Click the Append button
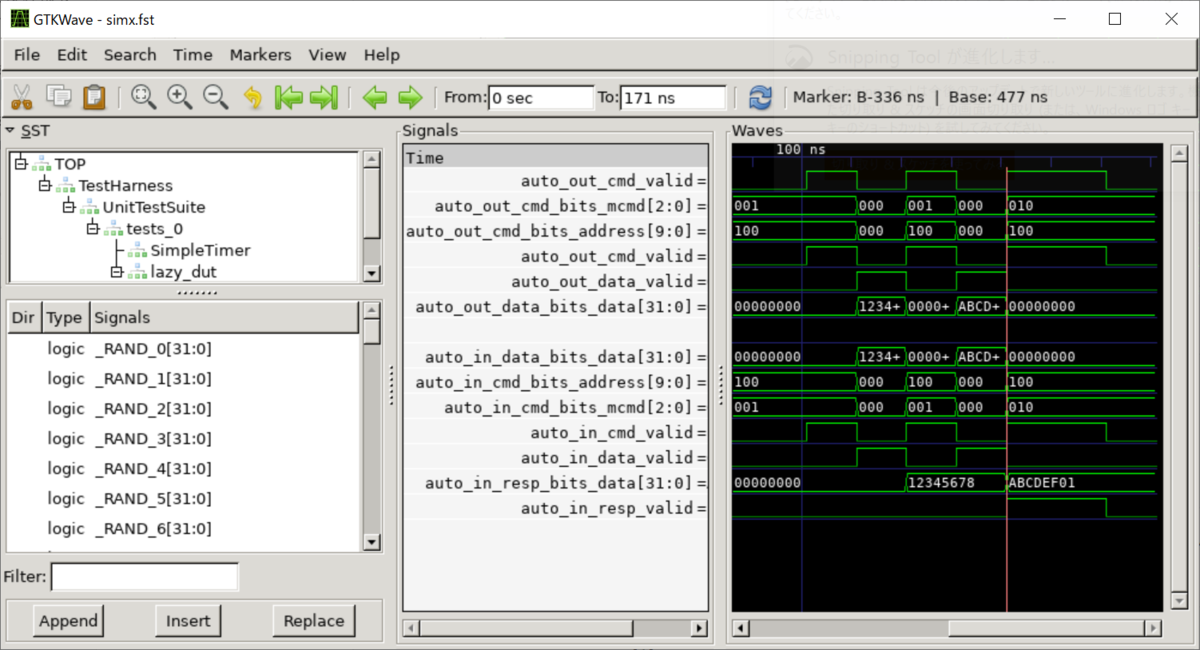 tap(68, 620)
